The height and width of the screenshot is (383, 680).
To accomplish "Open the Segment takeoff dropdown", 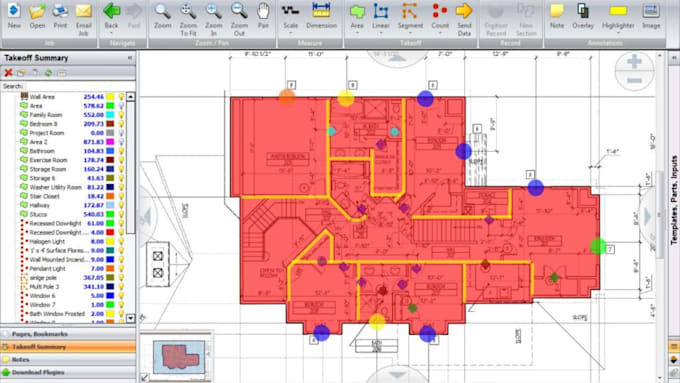I will [410, 33].
